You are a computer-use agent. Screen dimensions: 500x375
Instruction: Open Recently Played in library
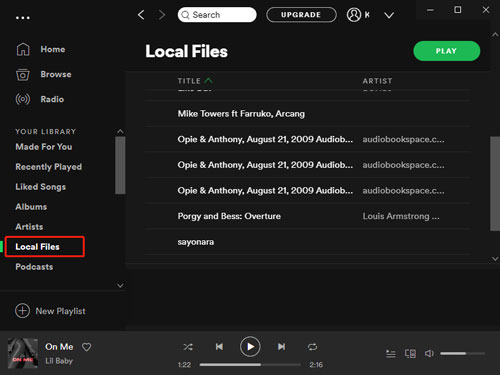(x=48, y=167)
